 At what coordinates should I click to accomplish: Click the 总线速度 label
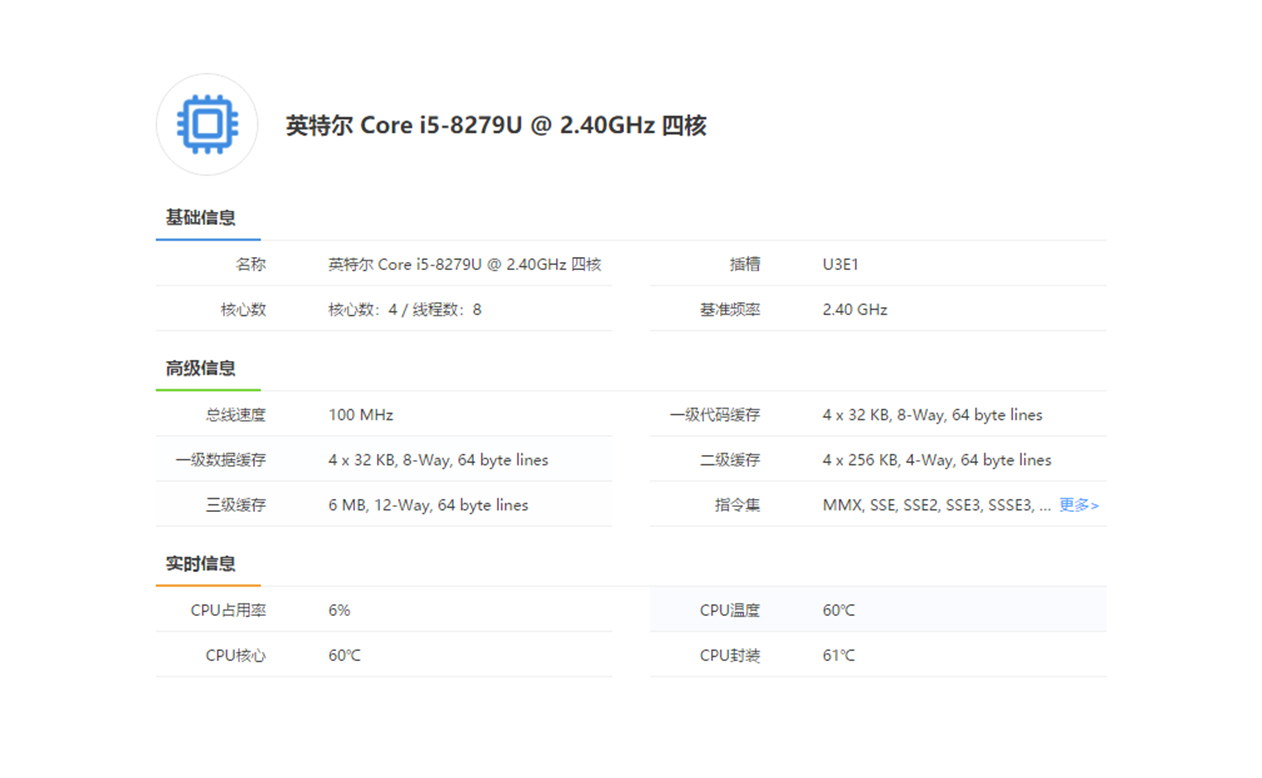[236, 414]
